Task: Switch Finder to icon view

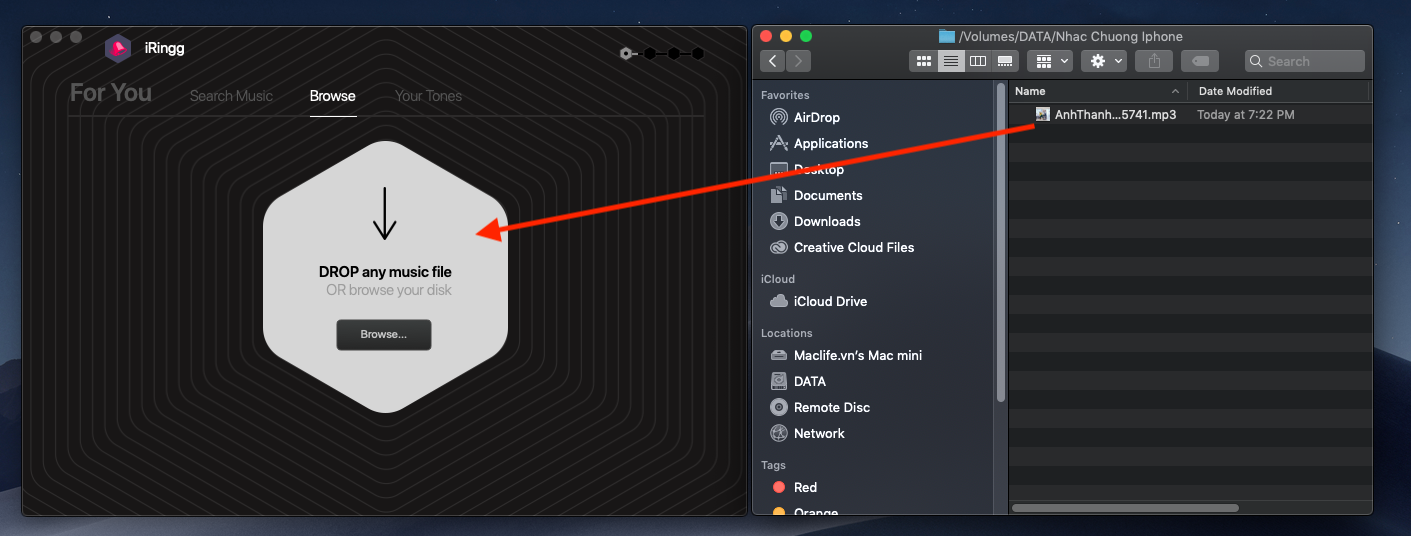Action: coord(923,61)
